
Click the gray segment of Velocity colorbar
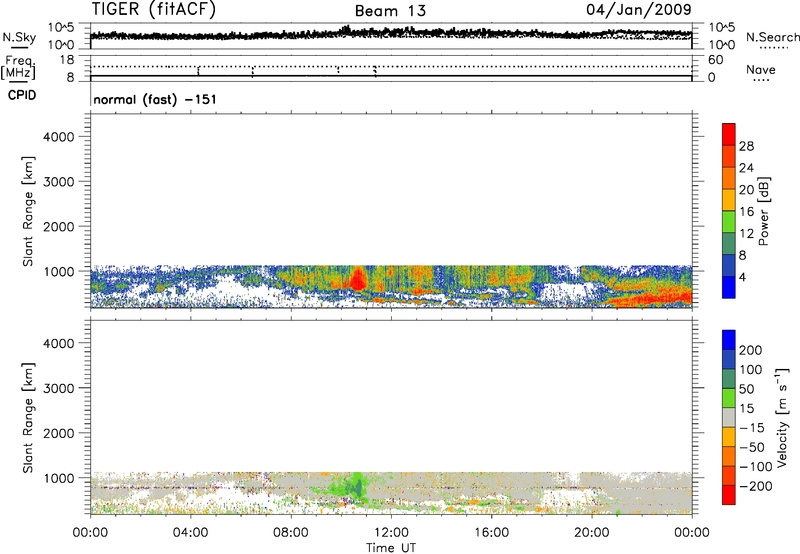tap(729, 417)
